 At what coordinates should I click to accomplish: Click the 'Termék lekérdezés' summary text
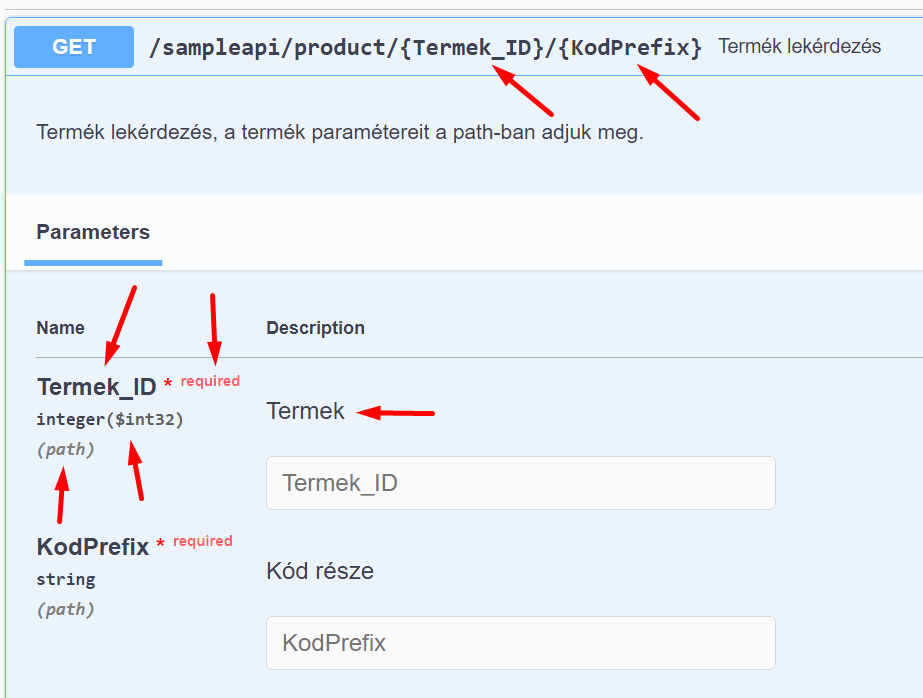799,47
